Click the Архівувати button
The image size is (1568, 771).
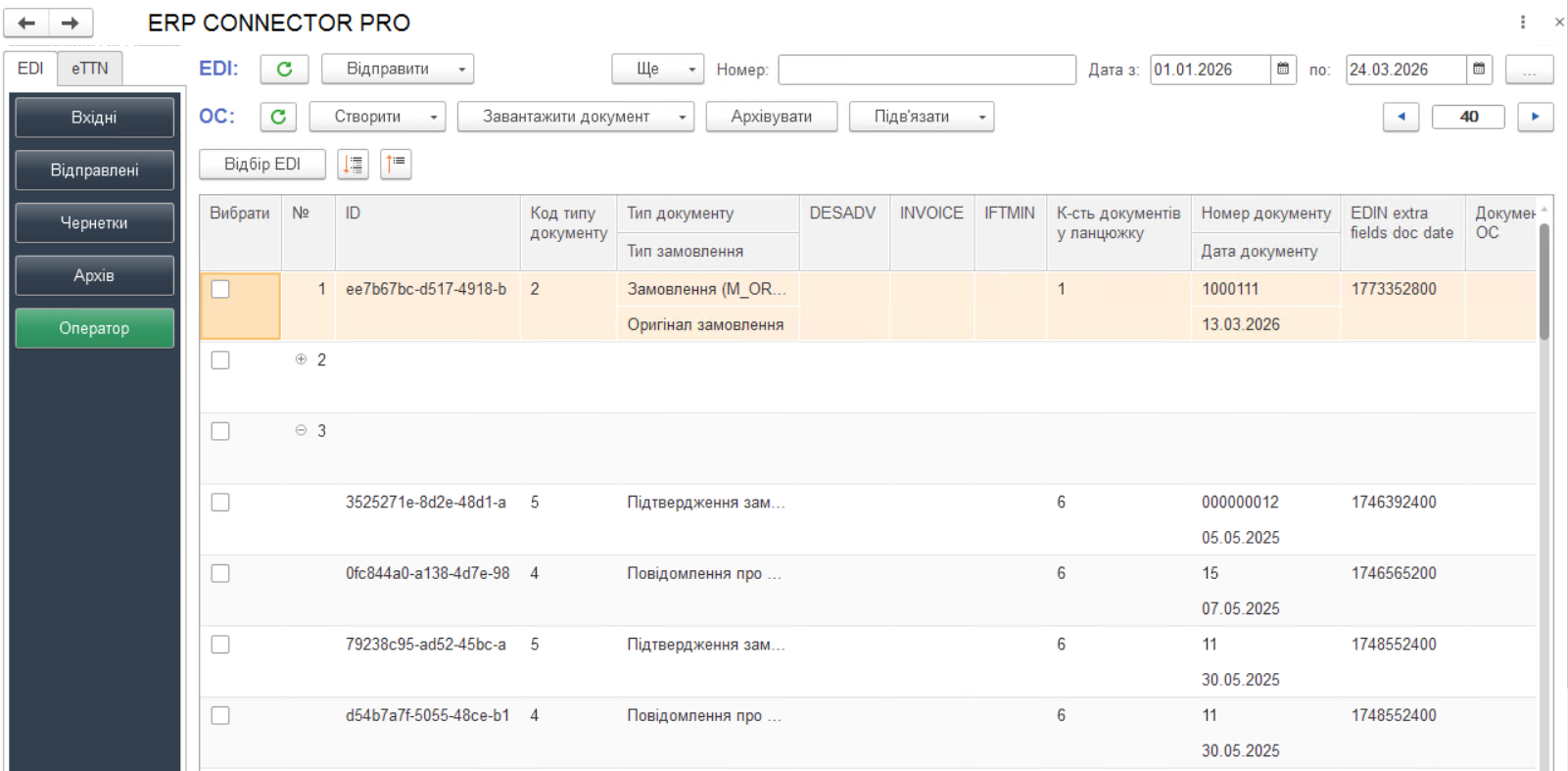771,117
